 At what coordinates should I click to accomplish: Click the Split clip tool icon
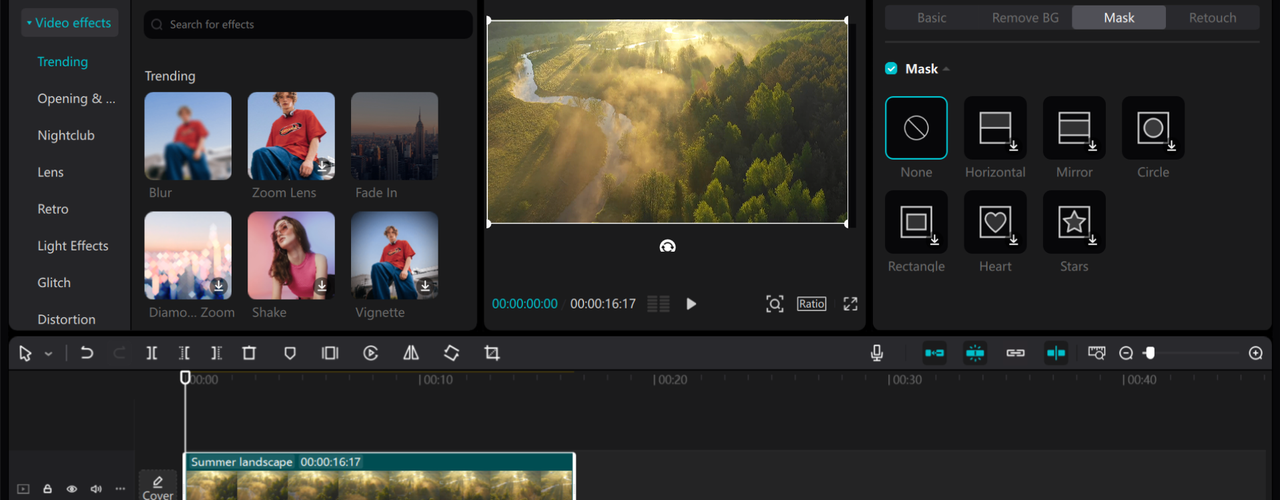coord(151,353)
